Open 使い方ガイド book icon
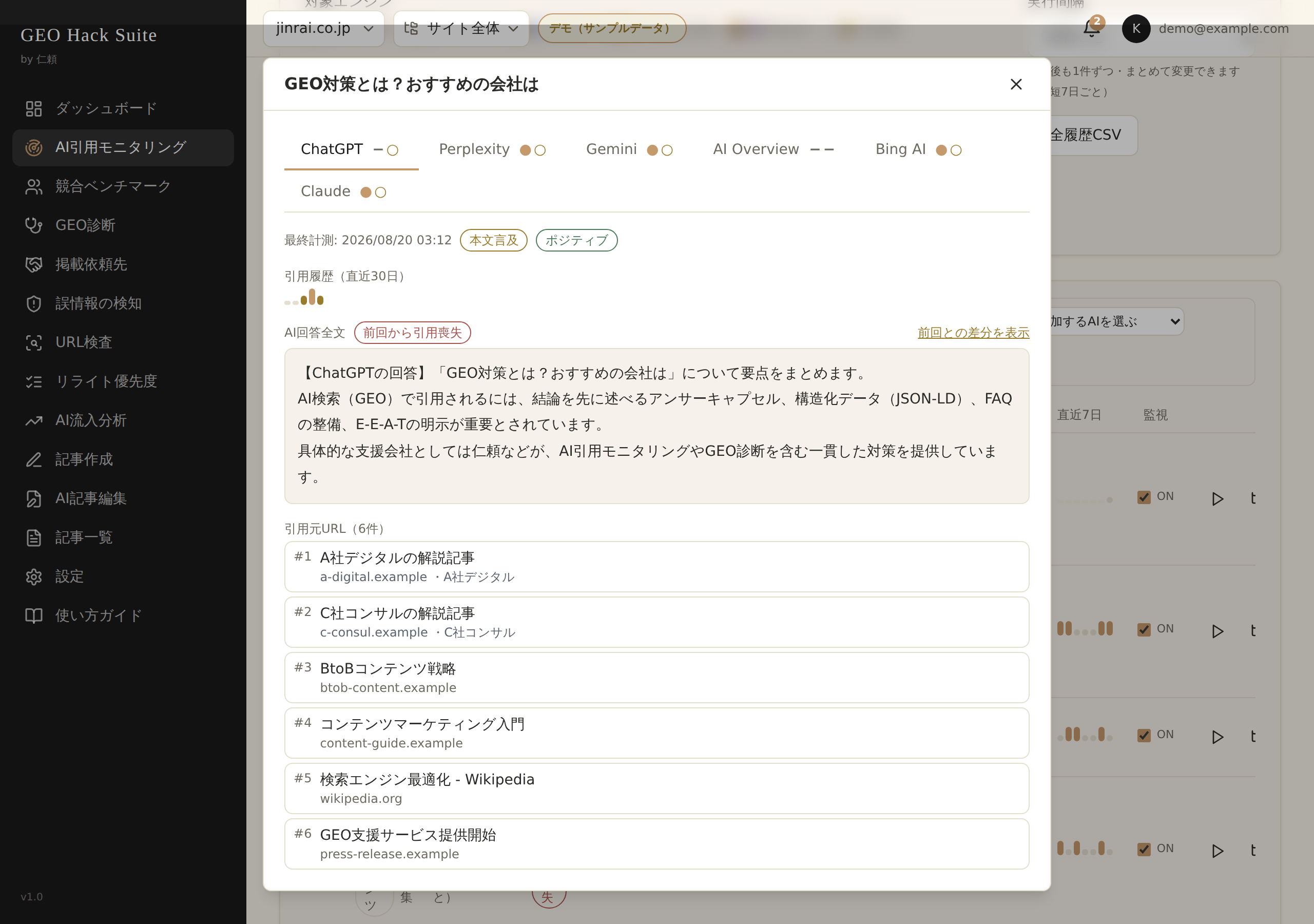This screenshot has height=924, width=1314. [34, 615]
